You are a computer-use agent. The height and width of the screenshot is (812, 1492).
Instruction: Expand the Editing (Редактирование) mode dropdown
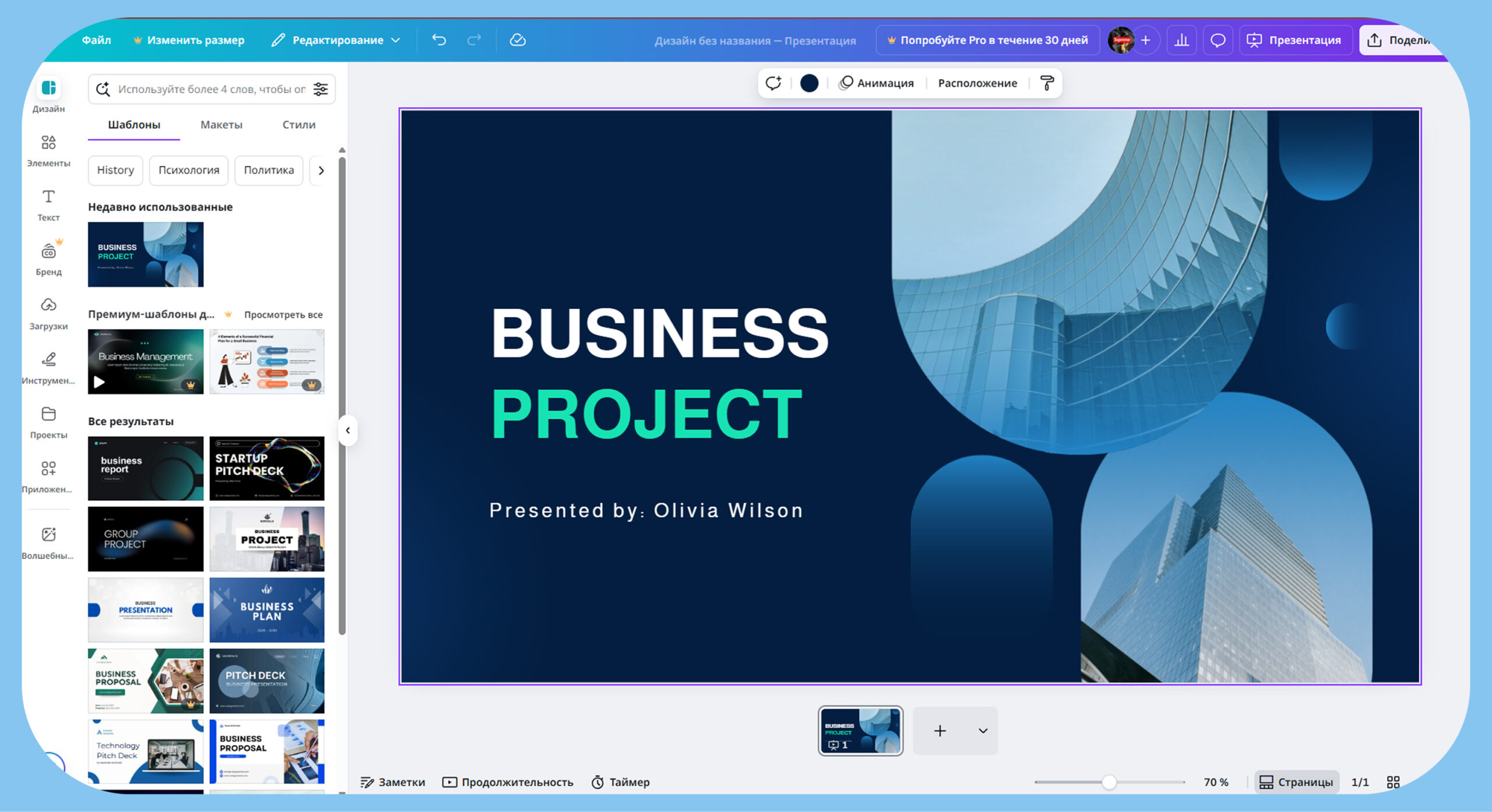[336, 40]
